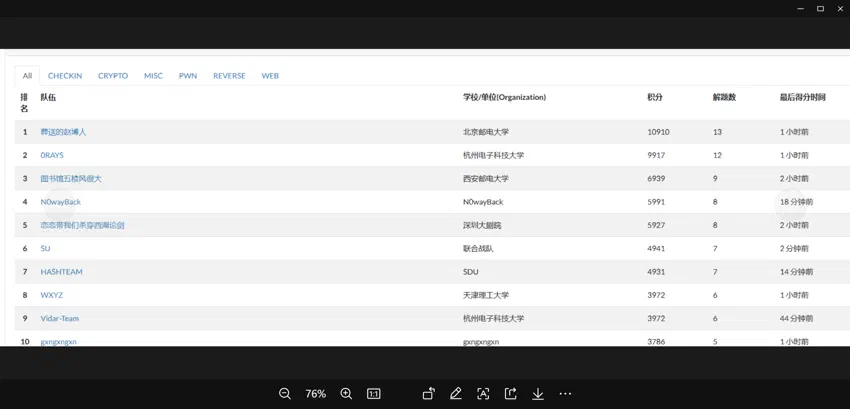Select score value 4941
This screenshot has width=850, height=409.
tap(656, 248)
